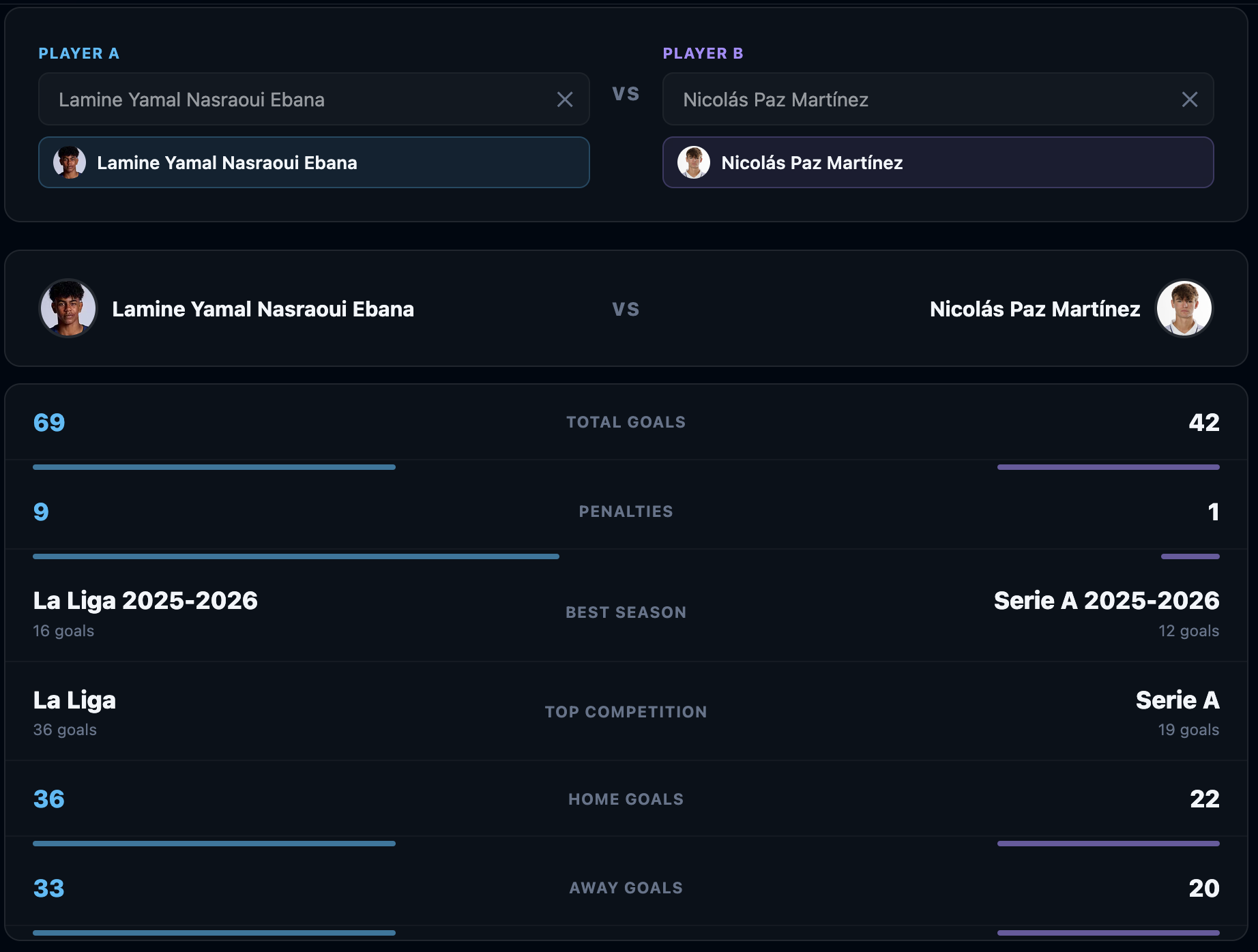This screenshot has width=1258, height=952.
Task: Click Player A's blue penalties progress bar
Action: pyautogui.click(x=296, y=556)
